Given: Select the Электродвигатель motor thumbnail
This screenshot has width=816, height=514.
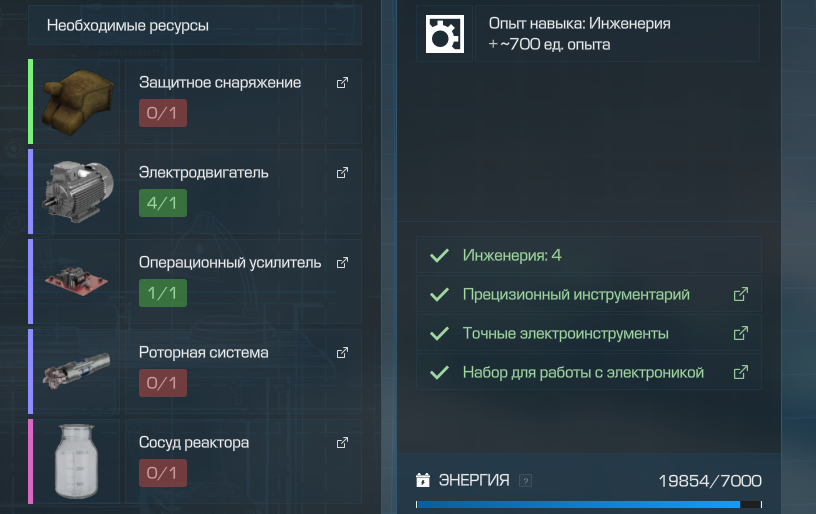Looking at the screenshot, I should (x=78, y=191).
